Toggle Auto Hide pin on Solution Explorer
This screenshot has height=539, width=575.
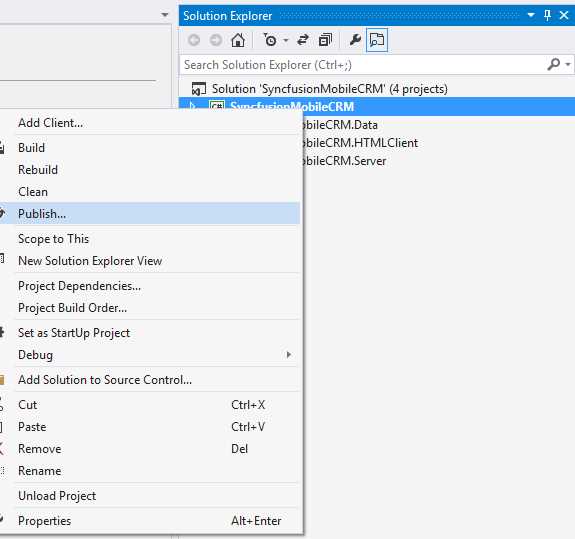pos(547,15)
